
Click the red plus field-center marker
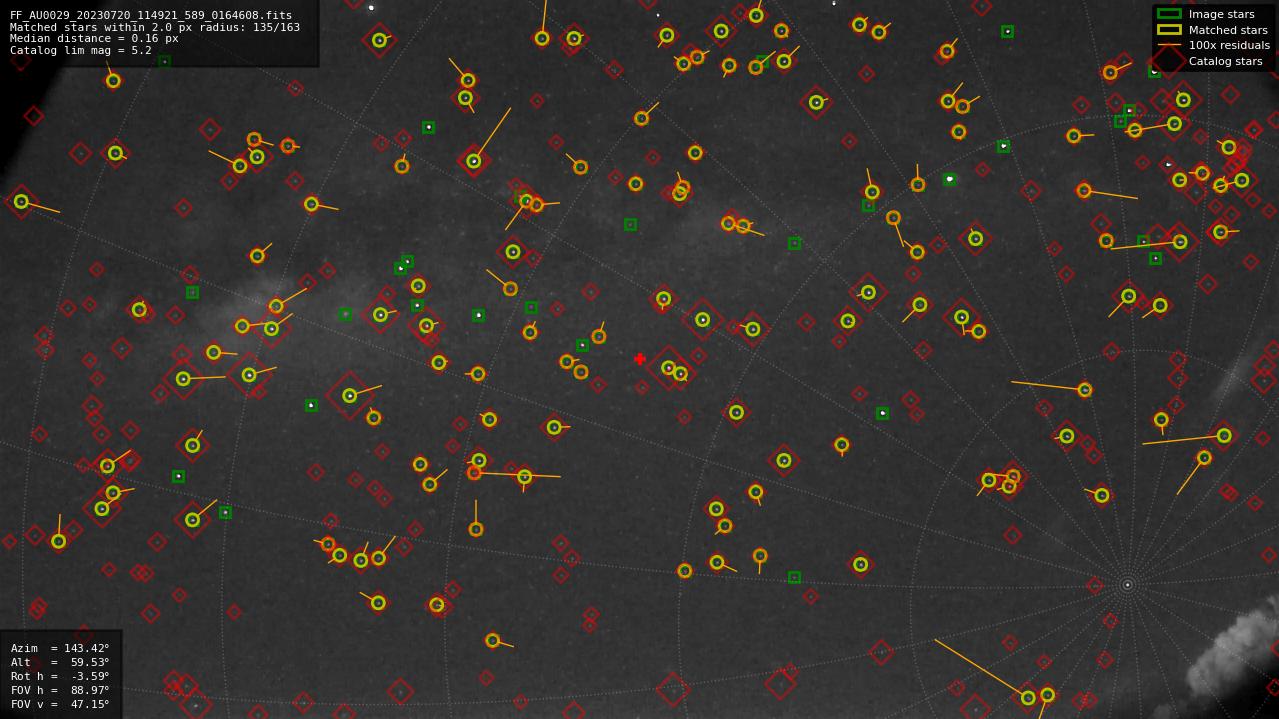640,359
